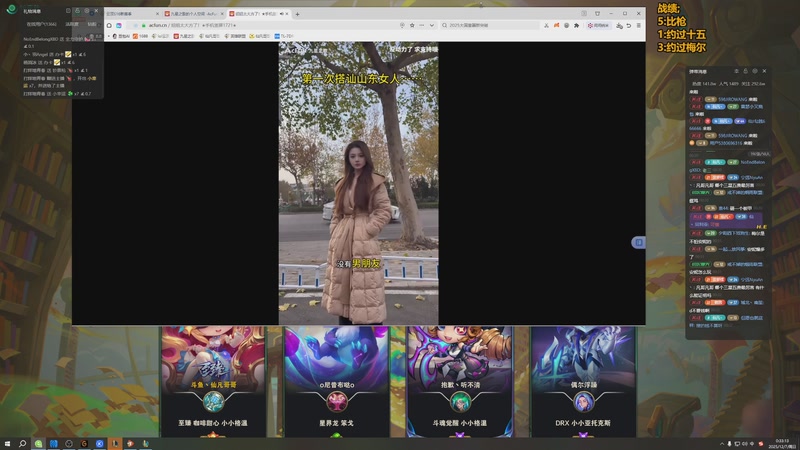This screenshot has width=800, height=450.
Task: Bookmark this page with the star icon
Action: coord(412,25)
